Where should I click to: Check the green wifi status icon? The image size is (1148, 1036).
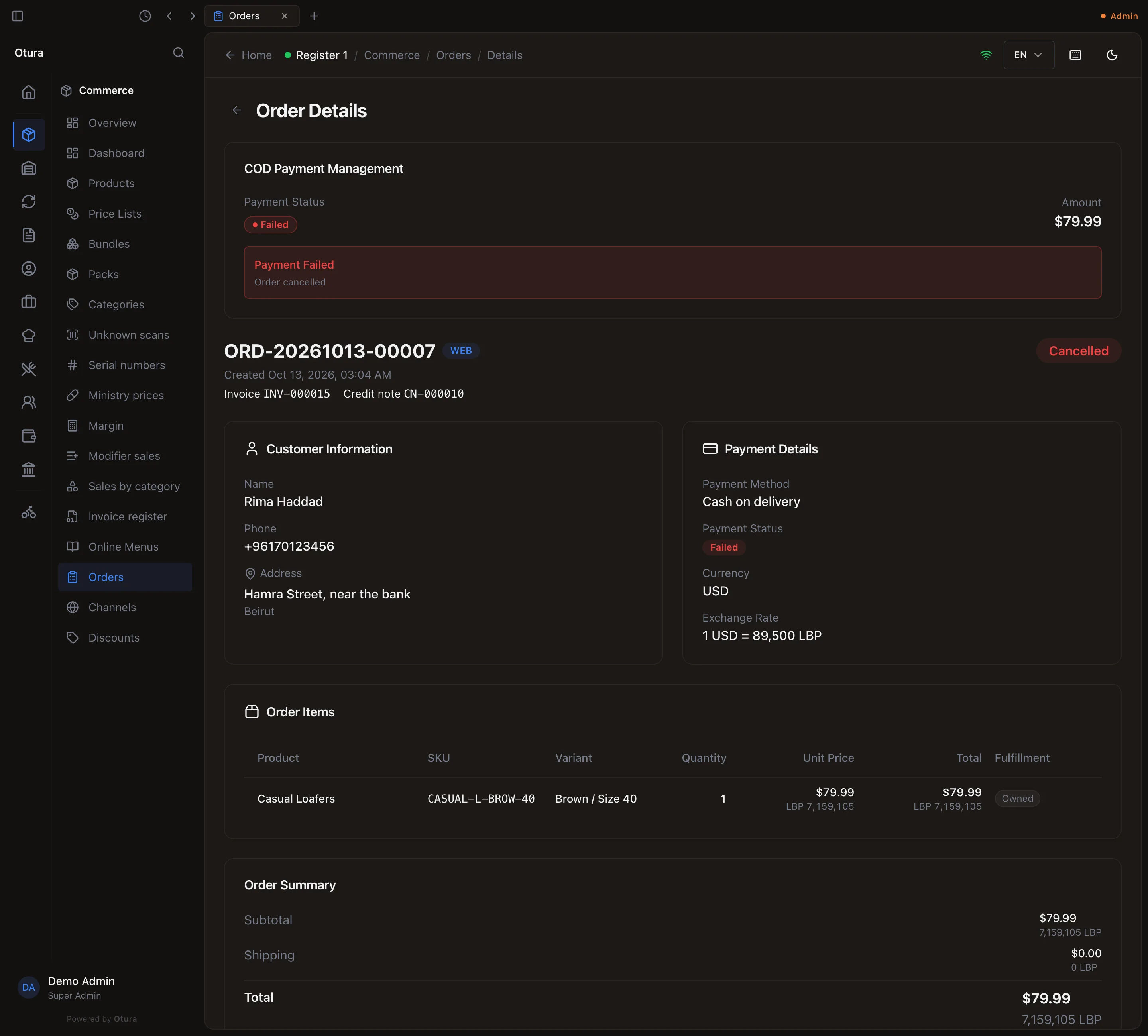pos(986,55)
